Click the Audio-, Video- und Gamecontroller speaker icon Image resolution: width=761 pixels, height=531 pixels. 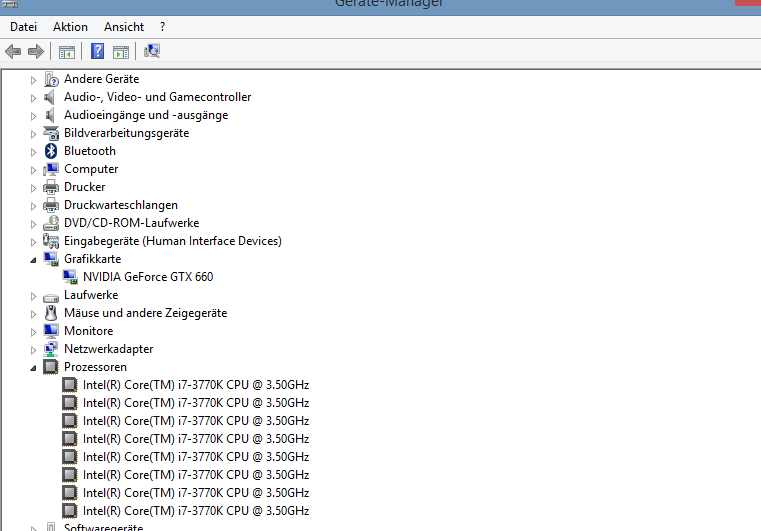coord(50,97)
